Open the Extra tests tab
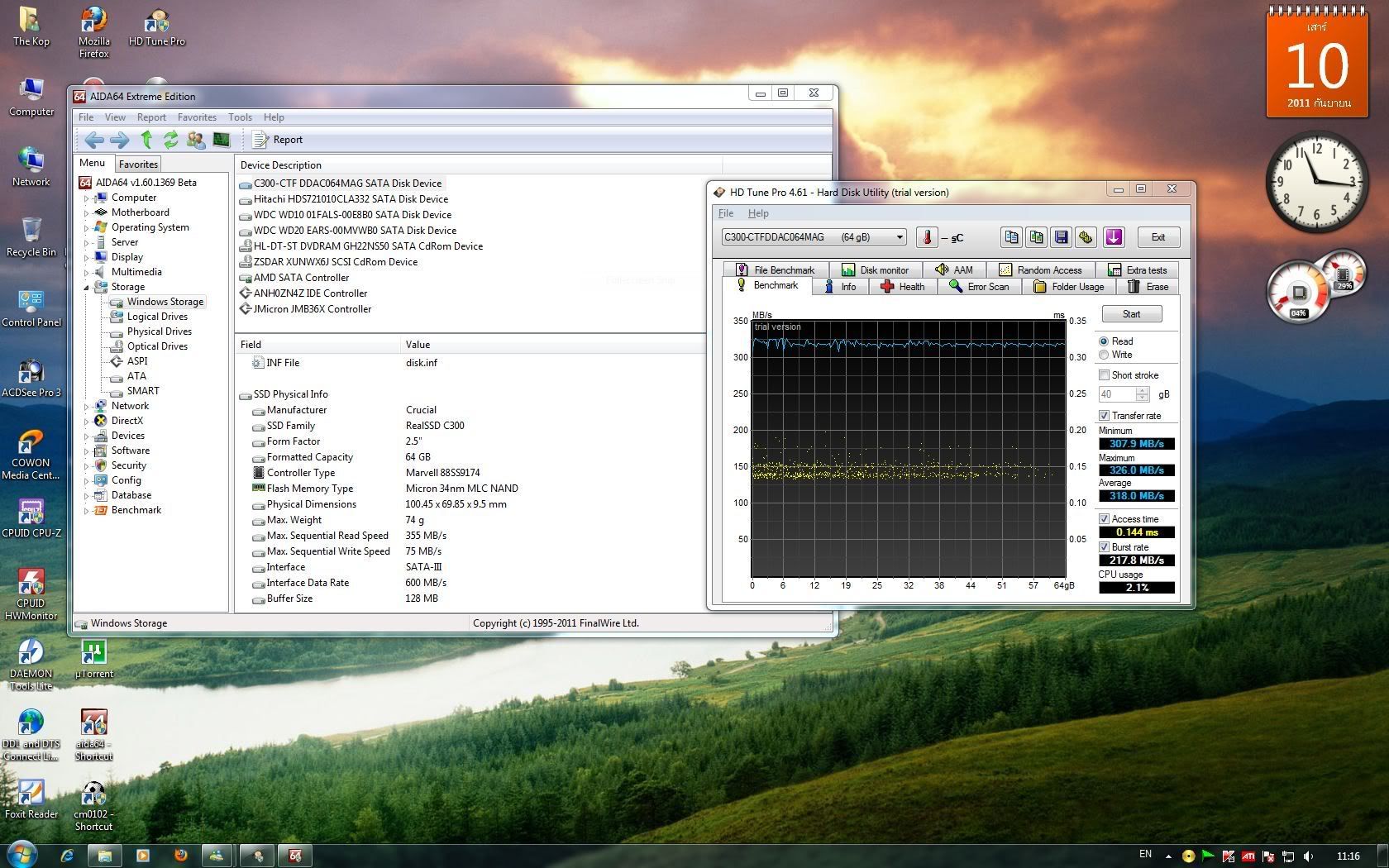Image resolution: width=1389 pixels, height=868 pixels. click(1137, 270)
